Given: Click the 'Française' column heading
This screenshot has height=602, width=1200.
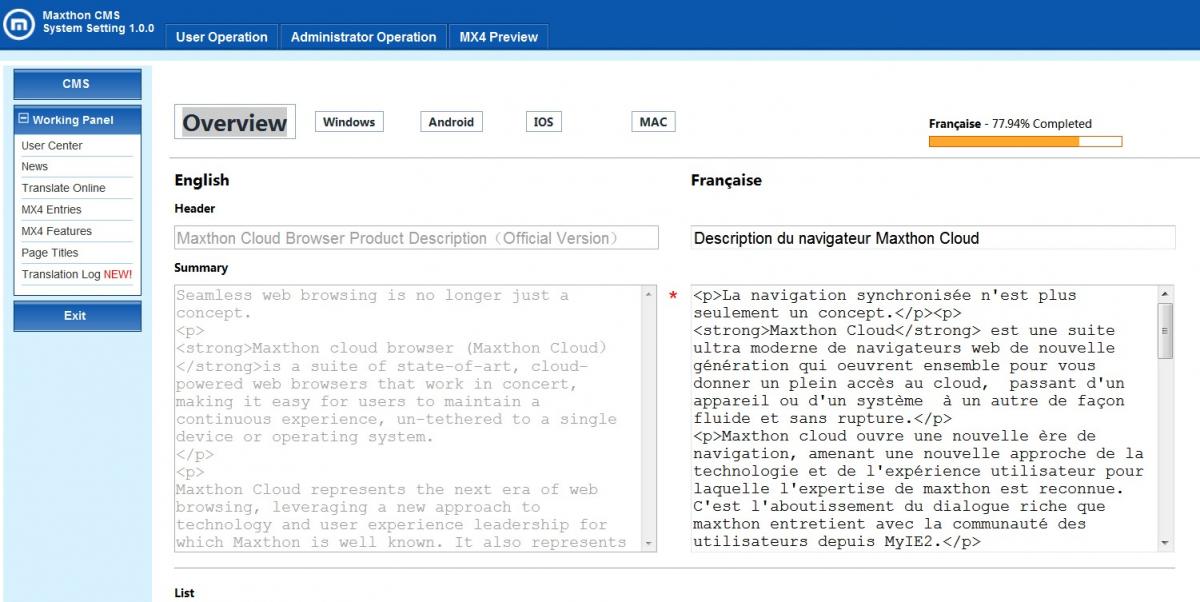Looking at the screenshot, I should [726, 180].
